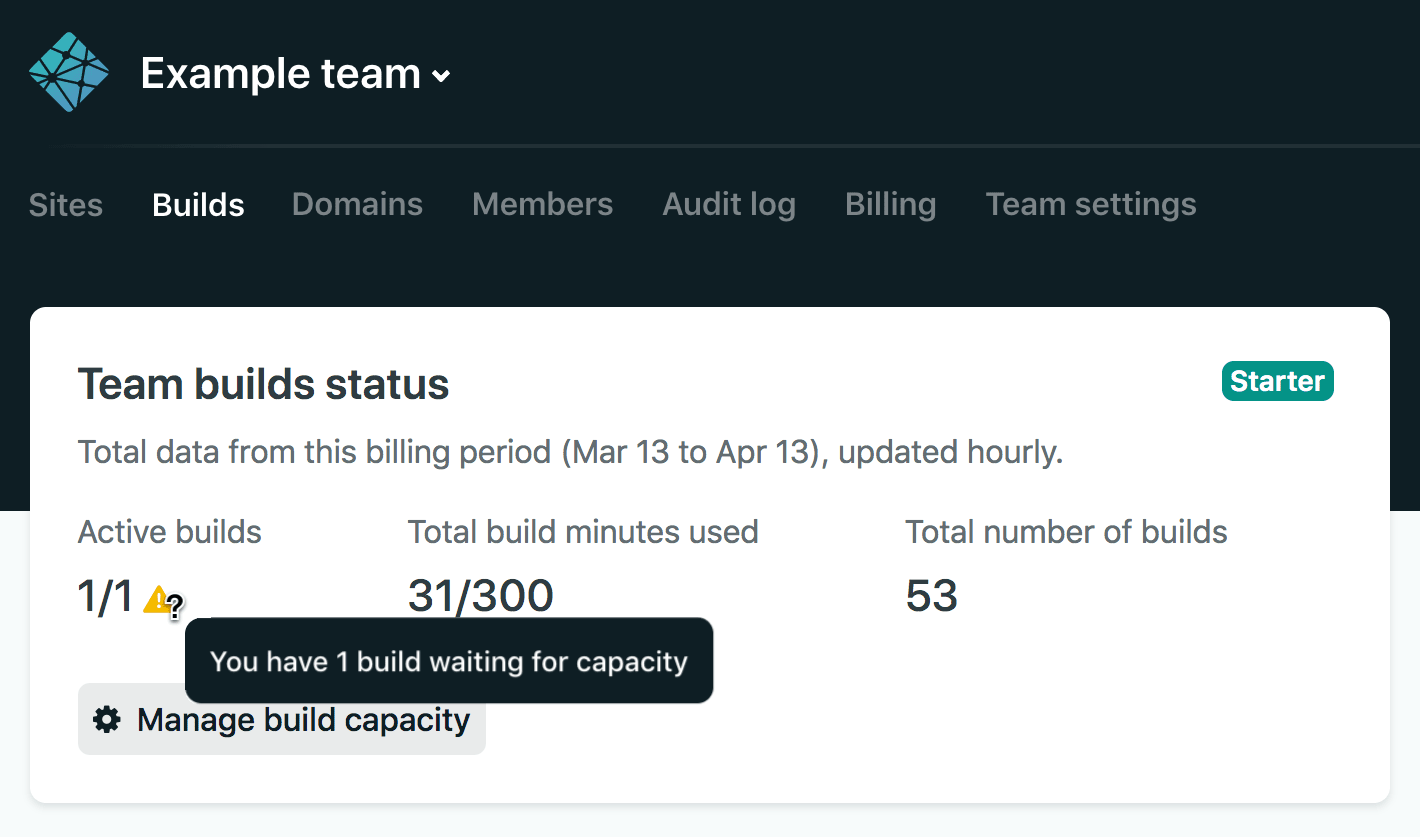Click the total builds number 53
The image size is (1420, 837).
931,597
